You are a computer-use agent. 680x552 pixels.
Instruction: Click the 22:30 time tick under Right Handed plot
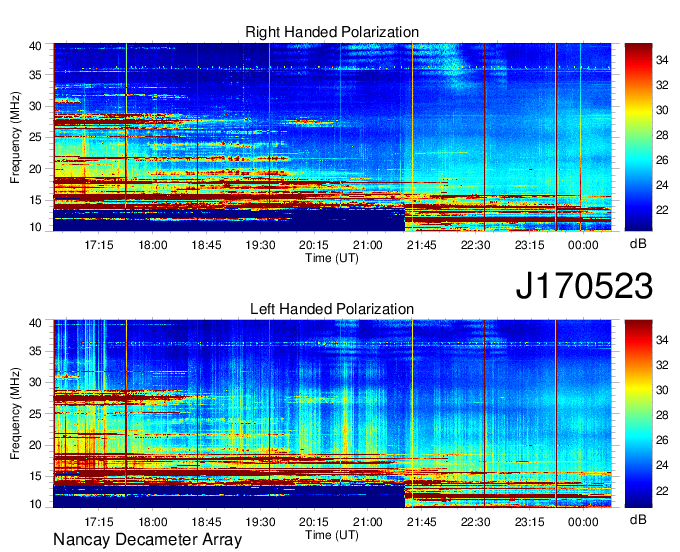coord(475,245)
